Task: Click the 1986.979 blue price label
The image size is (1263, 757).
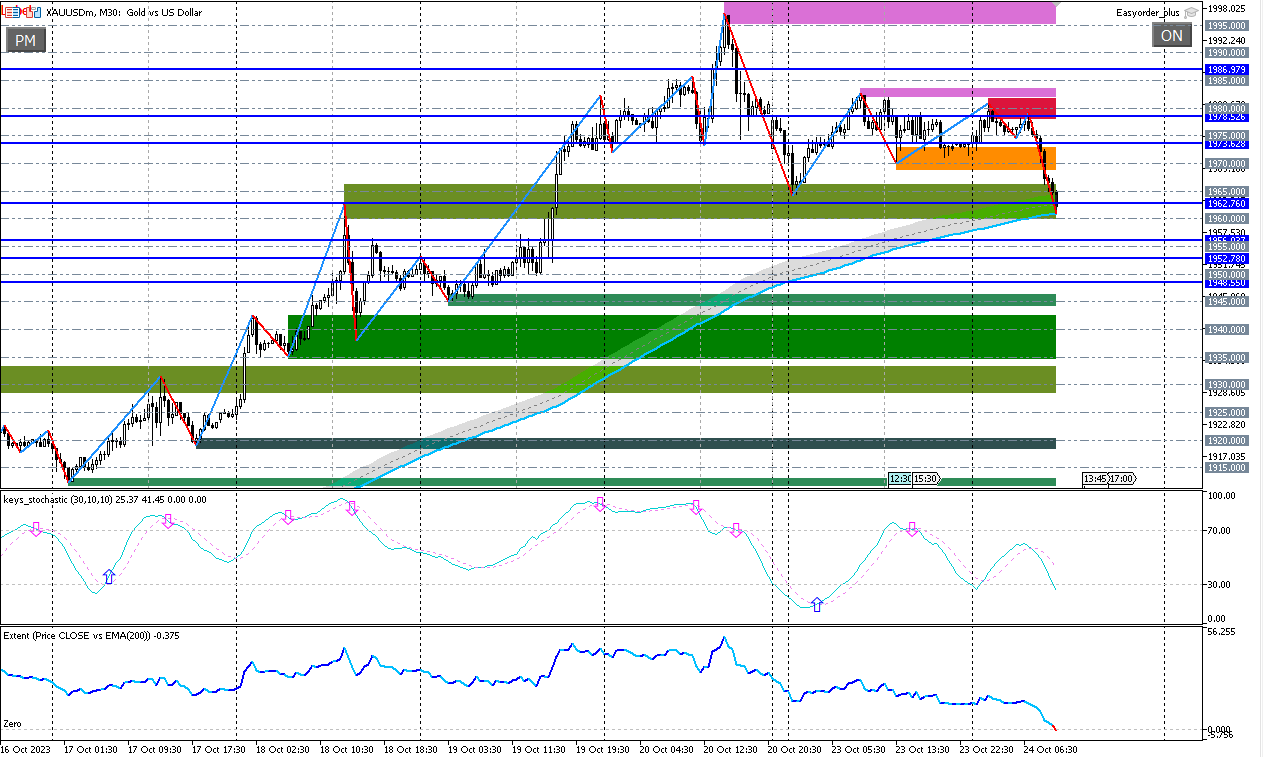Action: pos(1226,70)
